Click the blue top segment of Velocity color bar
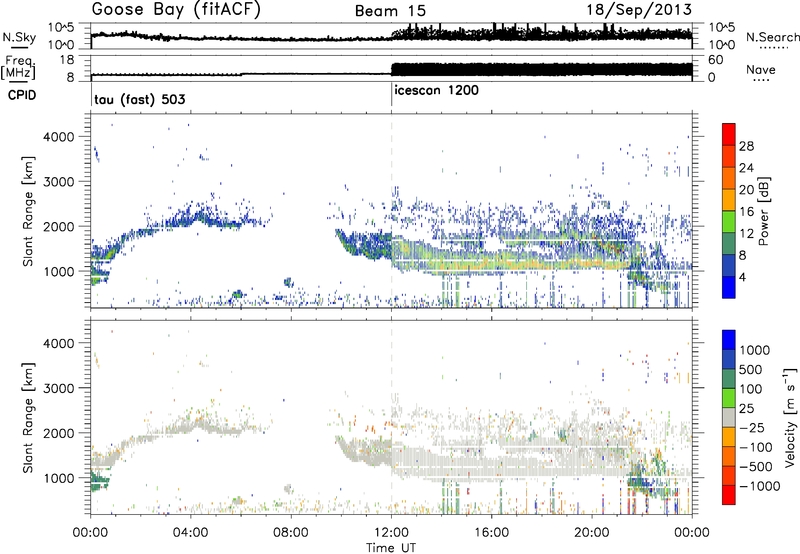The image size is (800, 554). 729,340
